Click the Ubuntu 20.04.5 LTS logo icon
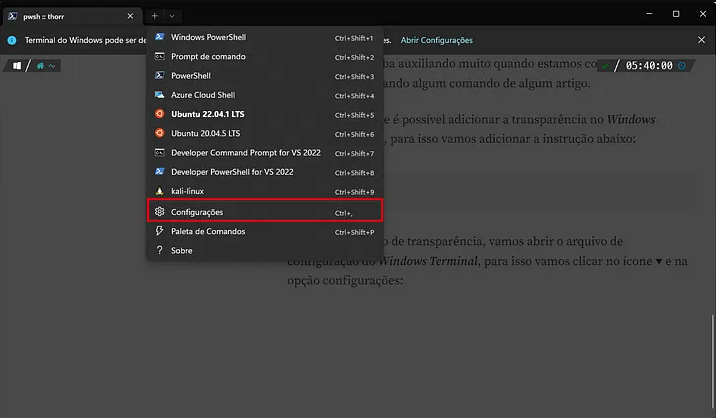This screenshot has width=716, height=418. click(x=159, y=133)
